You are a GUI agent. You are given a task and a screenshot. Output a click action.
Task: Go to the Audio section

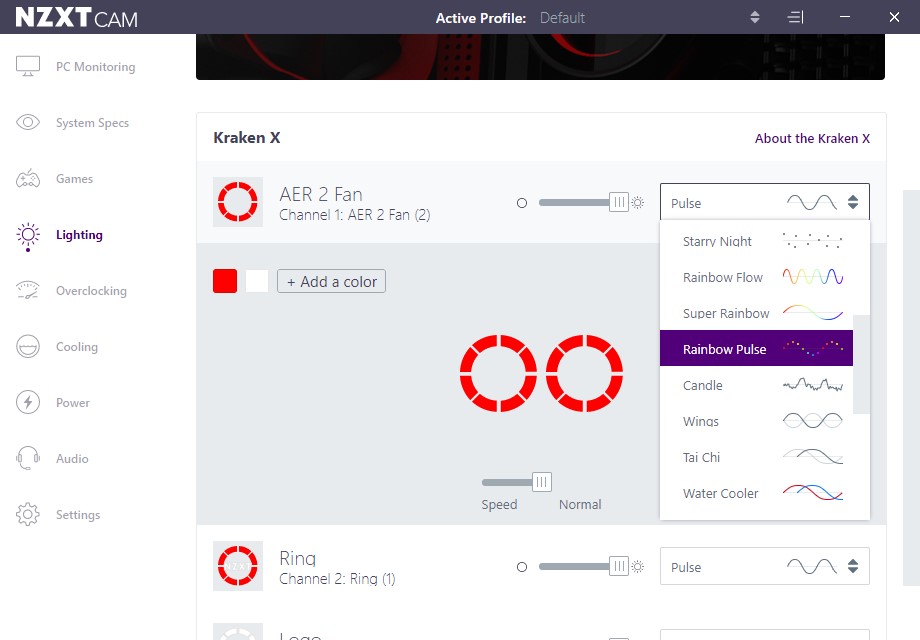tap(72, 459)
